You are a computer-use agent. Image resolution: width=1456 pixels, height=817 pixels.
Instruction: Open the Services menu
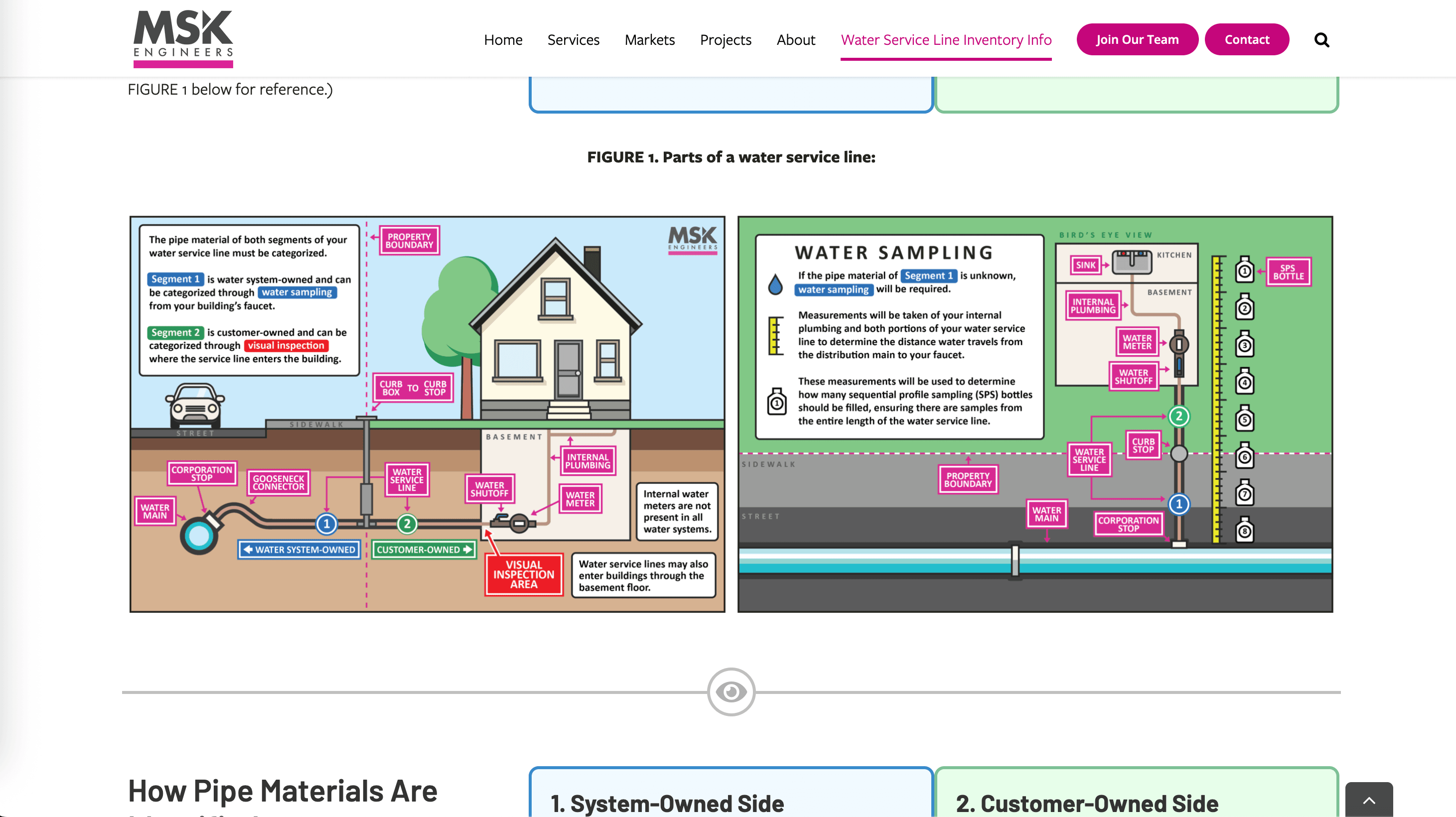click(x=573, y=39)
